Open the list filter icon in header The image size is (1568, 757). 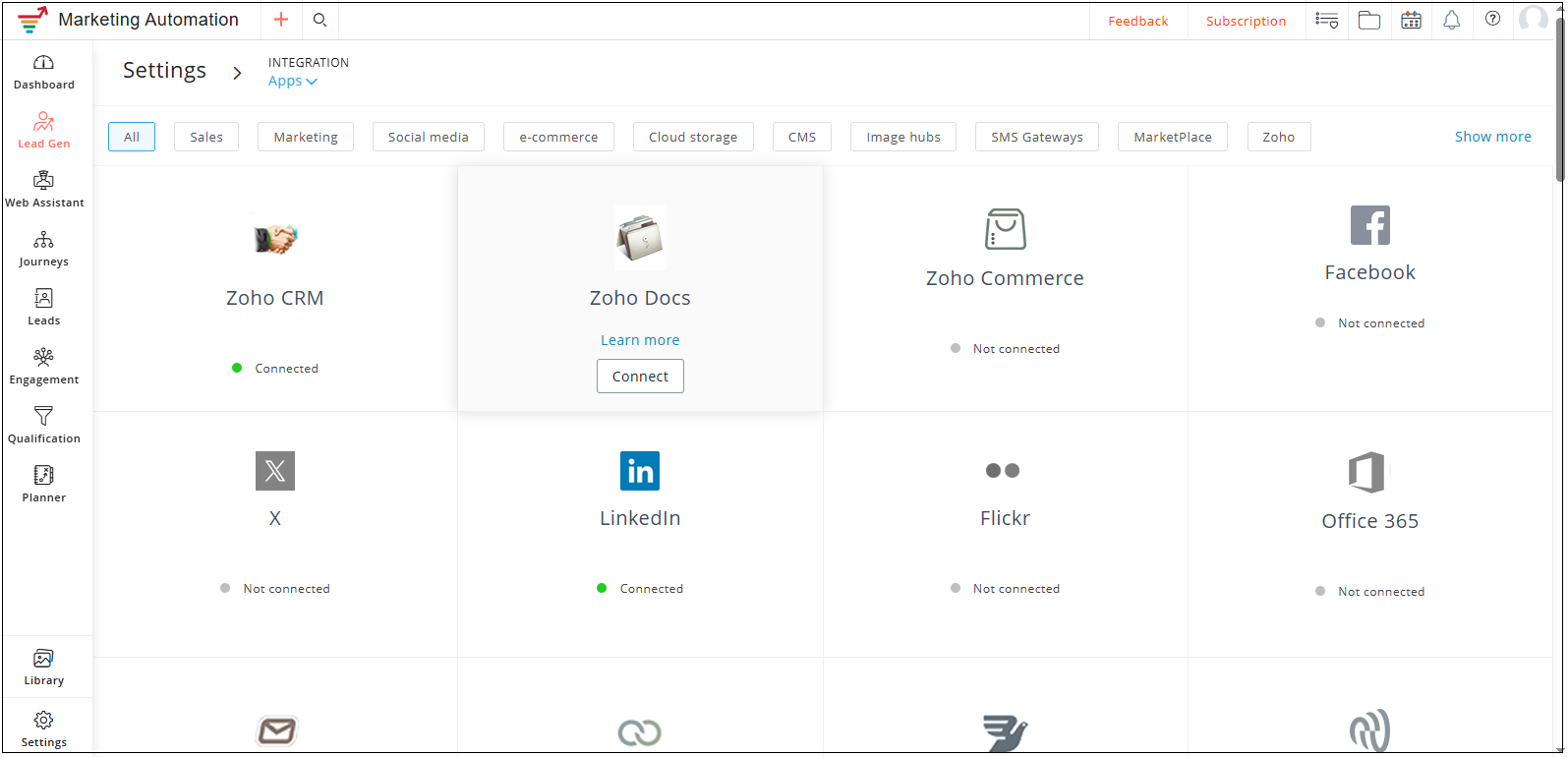(1327, 20)
